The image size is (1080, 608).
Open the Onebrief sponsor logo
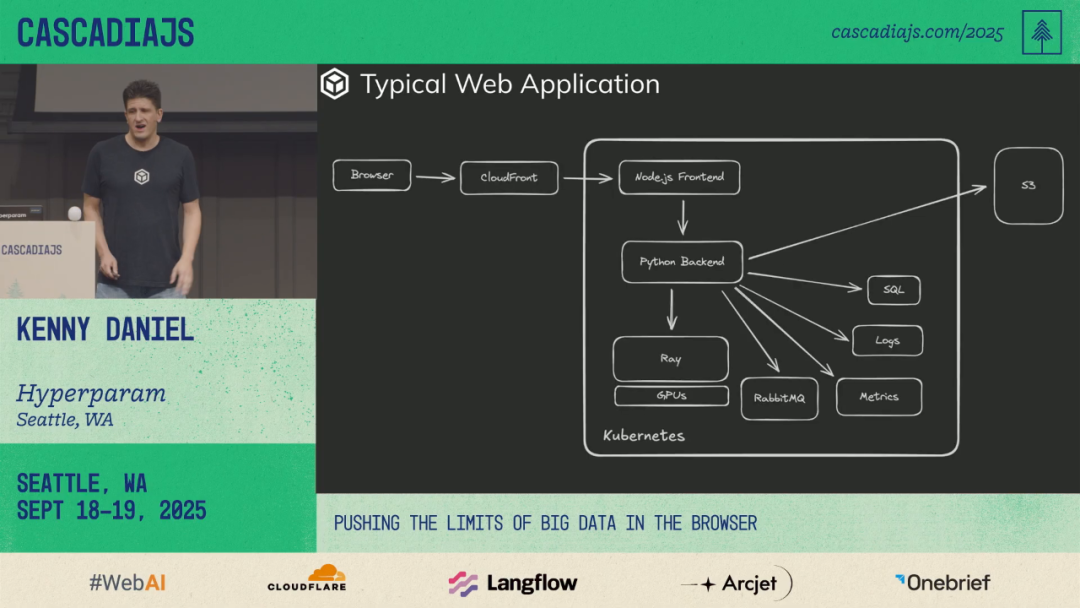pyautogui.click(x=942, y=582)
